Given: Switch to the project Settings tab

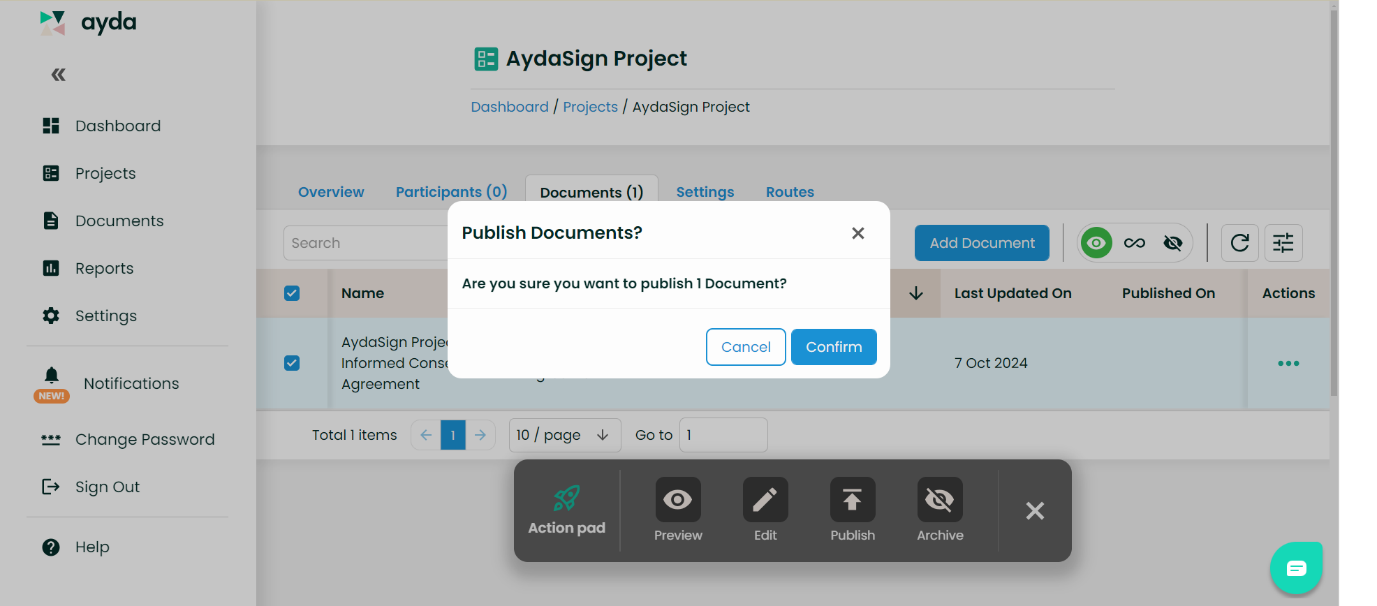Looking at the screenshot, I should pos(705,192).
